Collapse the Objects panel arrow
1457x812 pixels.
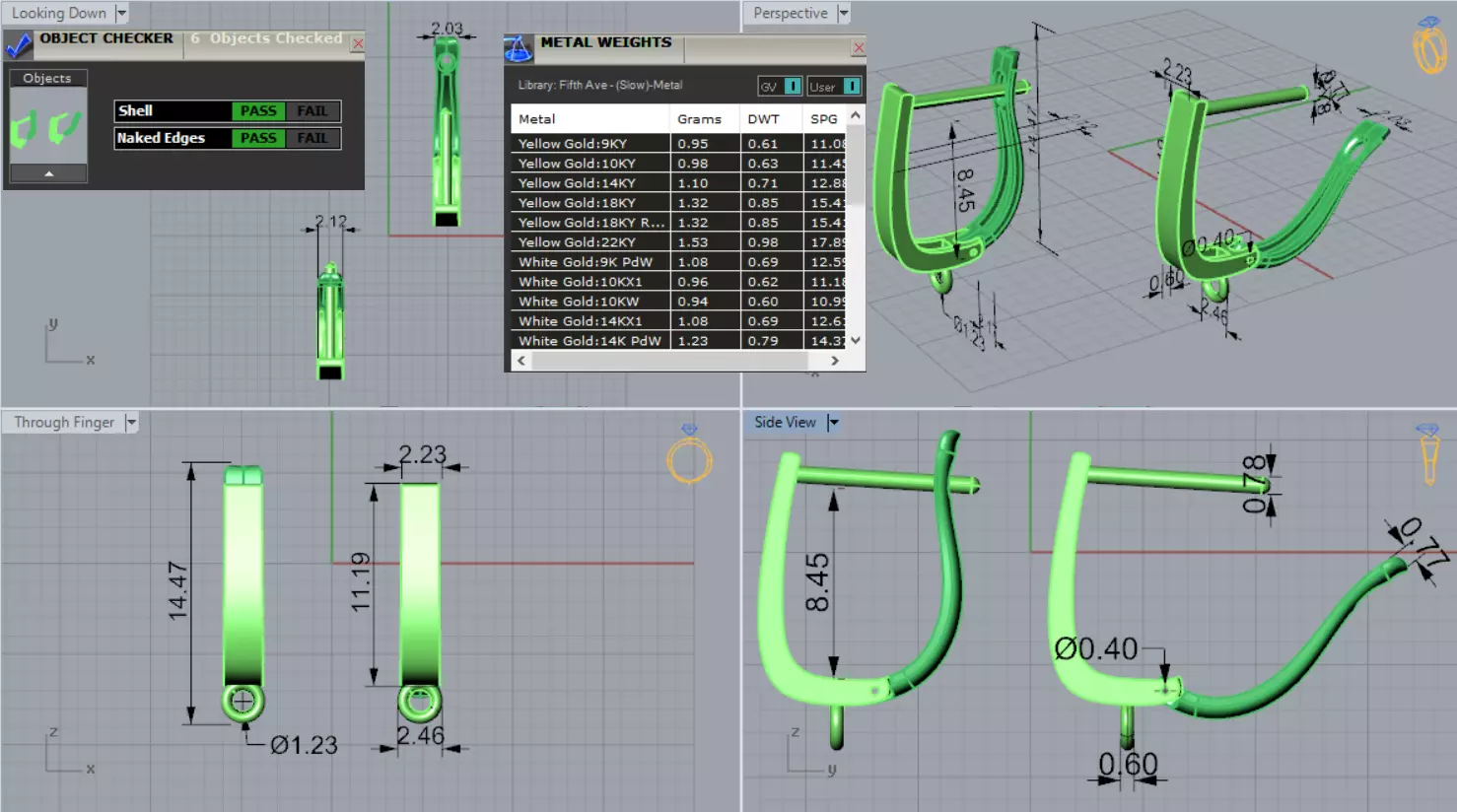coord(48,173)
